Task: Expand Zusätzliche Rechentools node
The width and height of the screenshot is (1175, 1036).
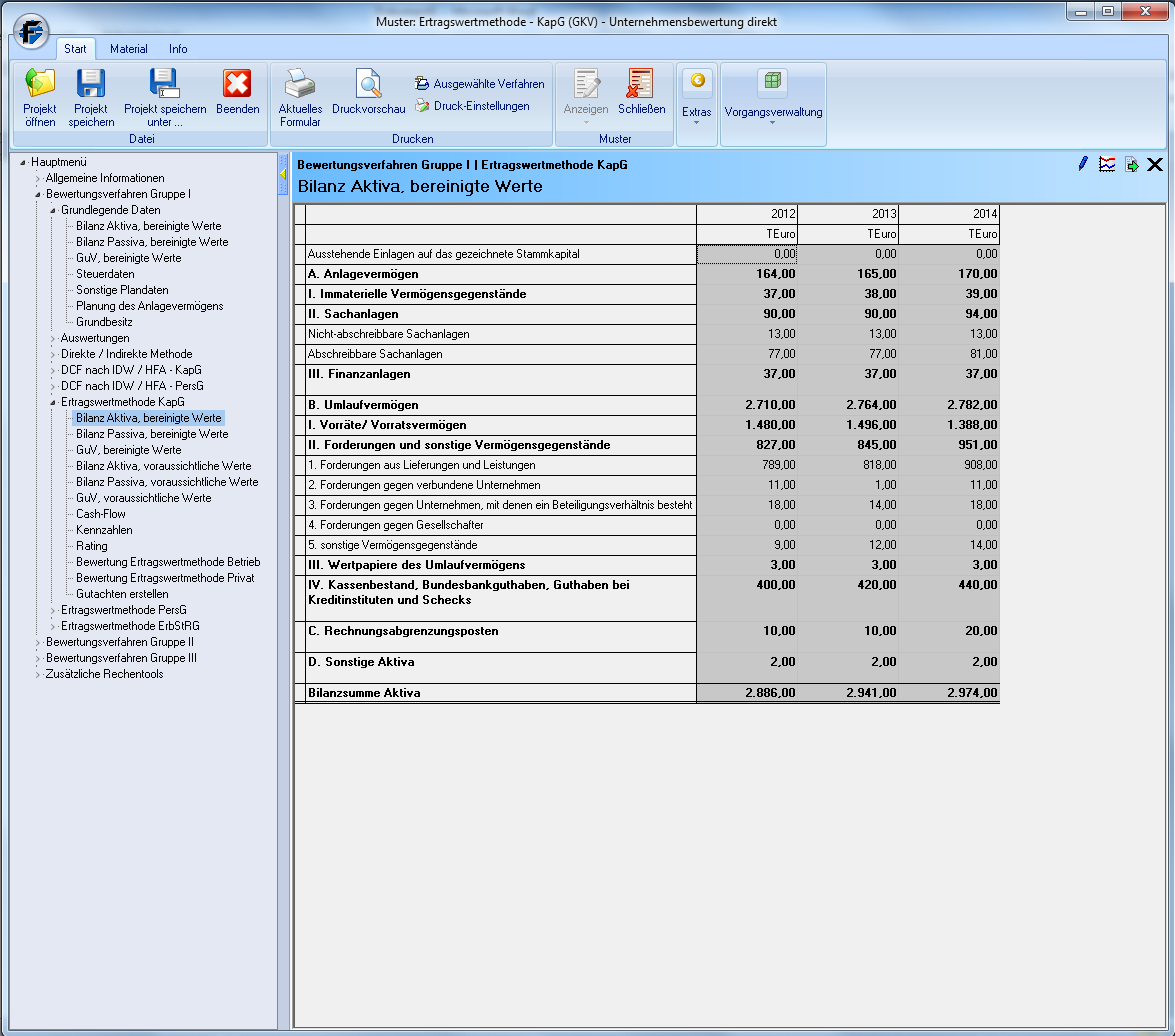Action: point(37,674)
